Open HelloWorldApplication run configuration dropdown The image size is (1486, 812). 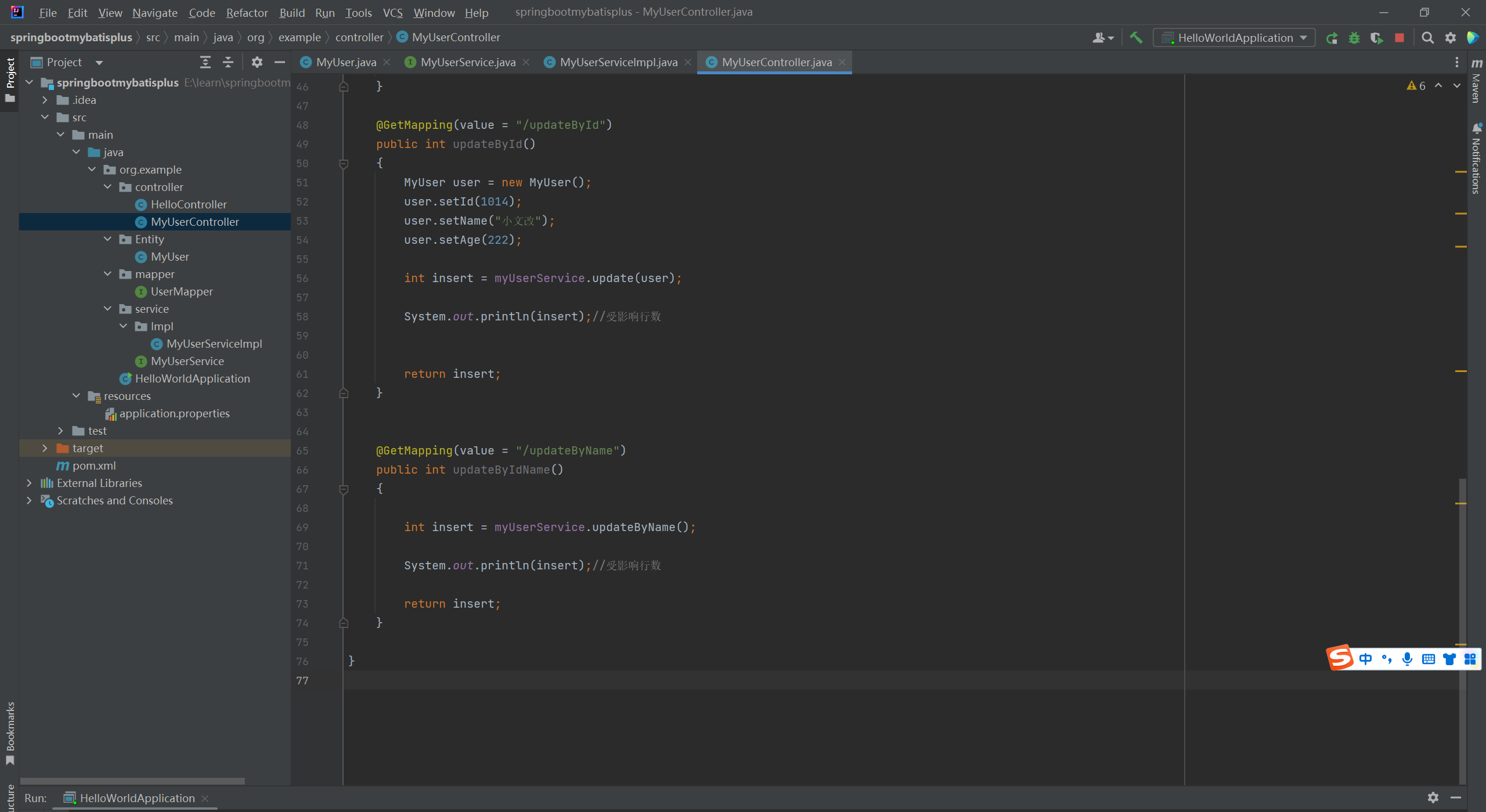(1234, 38)
